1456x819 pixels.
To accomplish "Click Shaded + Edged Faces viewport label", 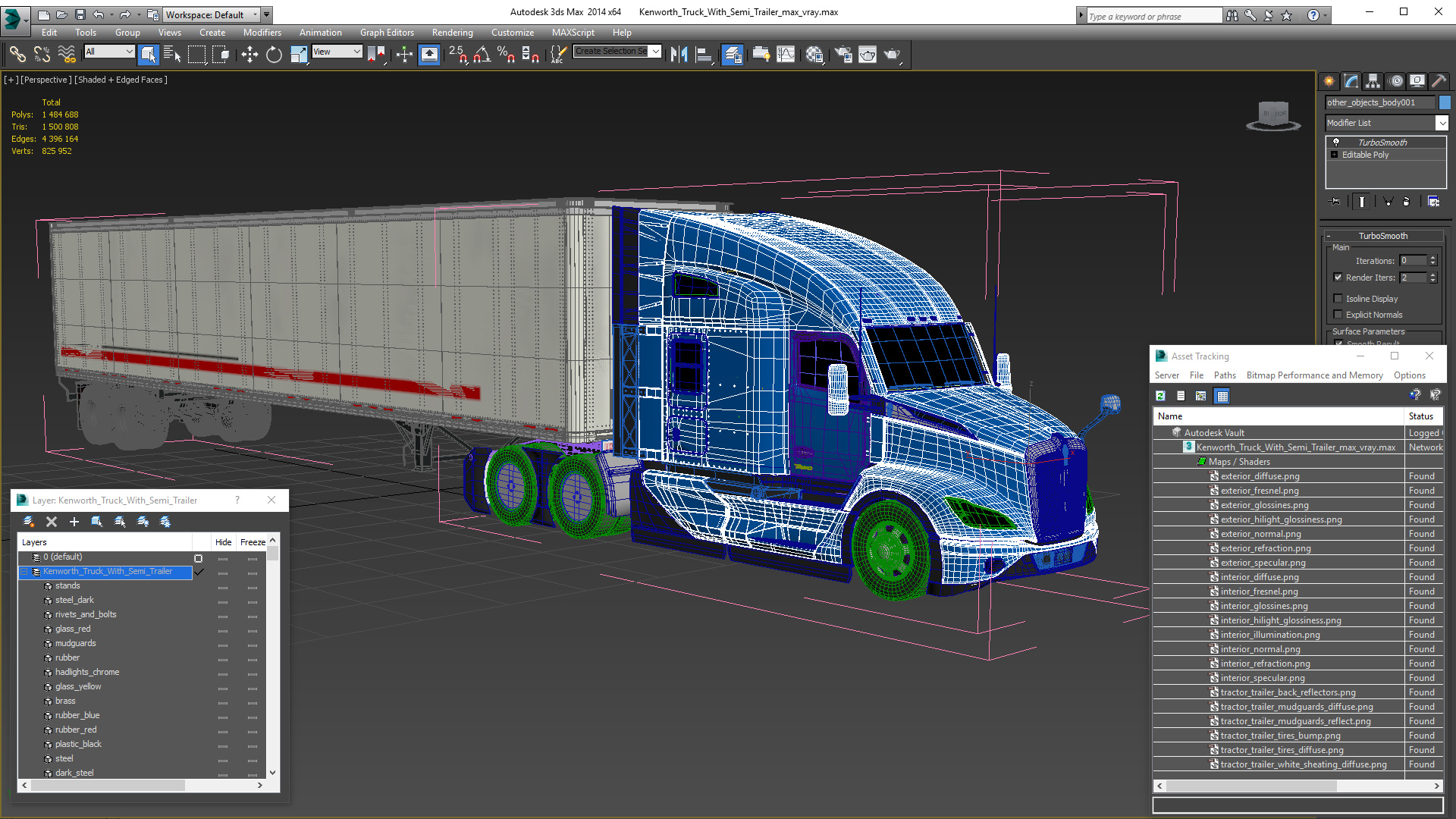I will point(121,80).
